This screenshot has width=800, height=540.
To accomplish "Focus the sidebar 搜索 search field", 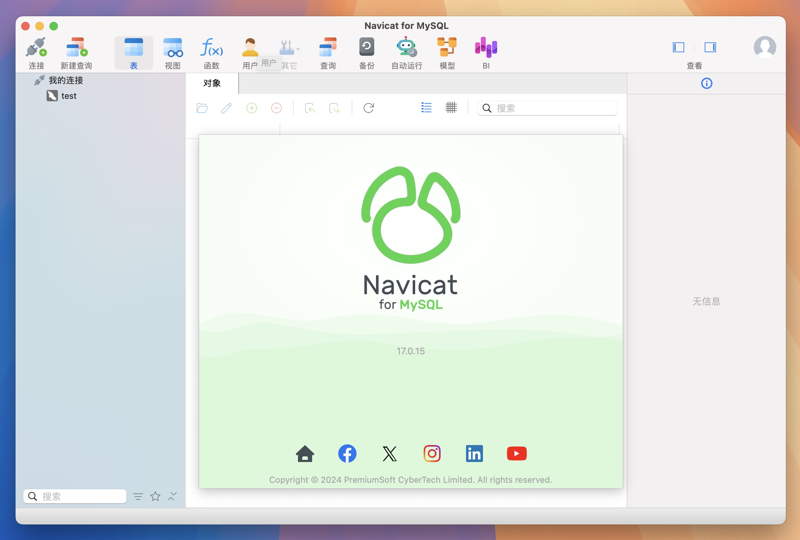I will click(x=74, y=496).
